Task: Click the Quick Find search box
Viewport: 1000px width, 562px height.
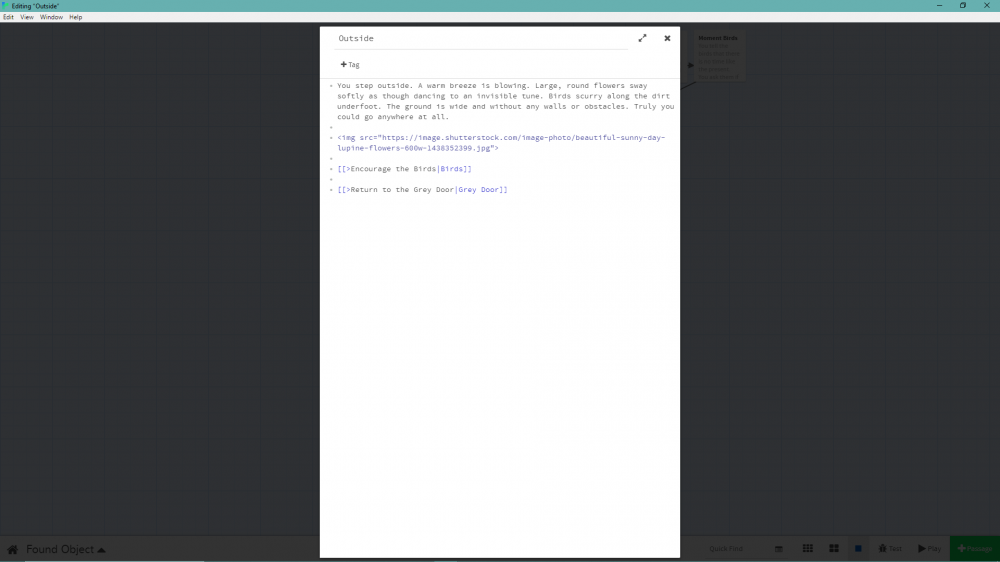Action: (735, 549)
